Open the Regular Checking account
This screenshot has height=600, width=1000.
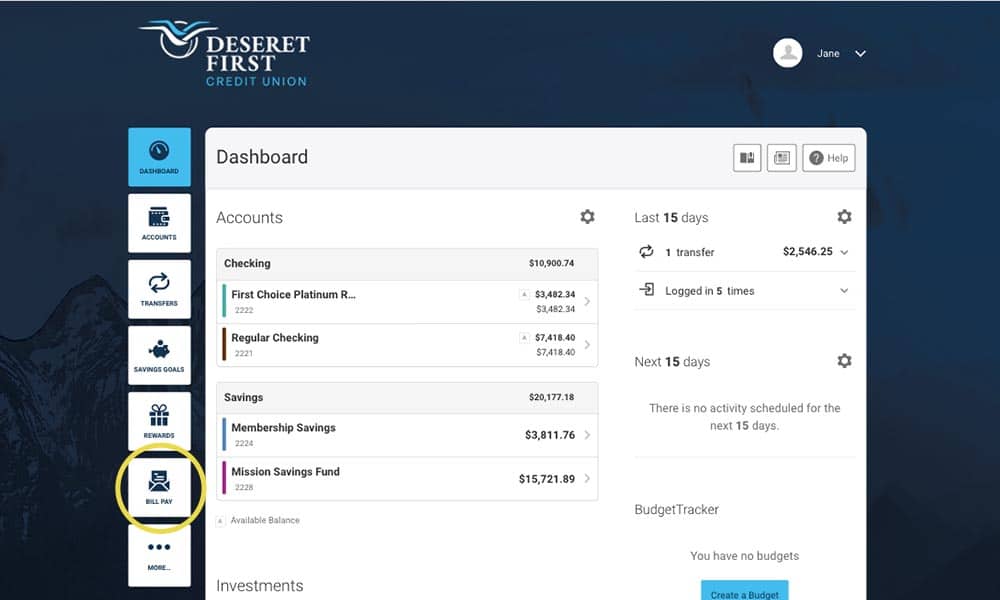coord(408,345)
